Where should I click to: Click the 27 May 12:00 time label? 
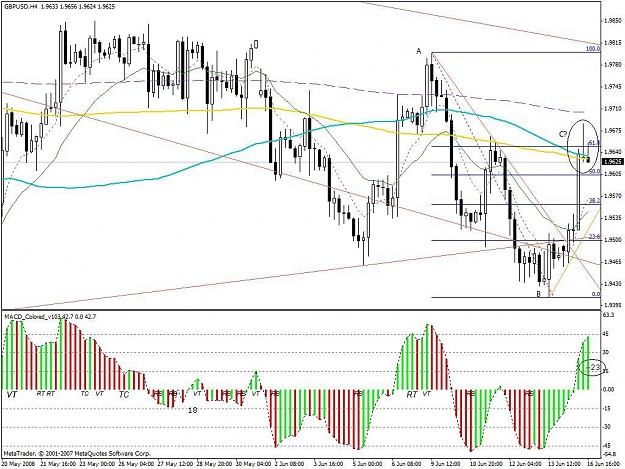pyautogui.click(x=175, y=464)
